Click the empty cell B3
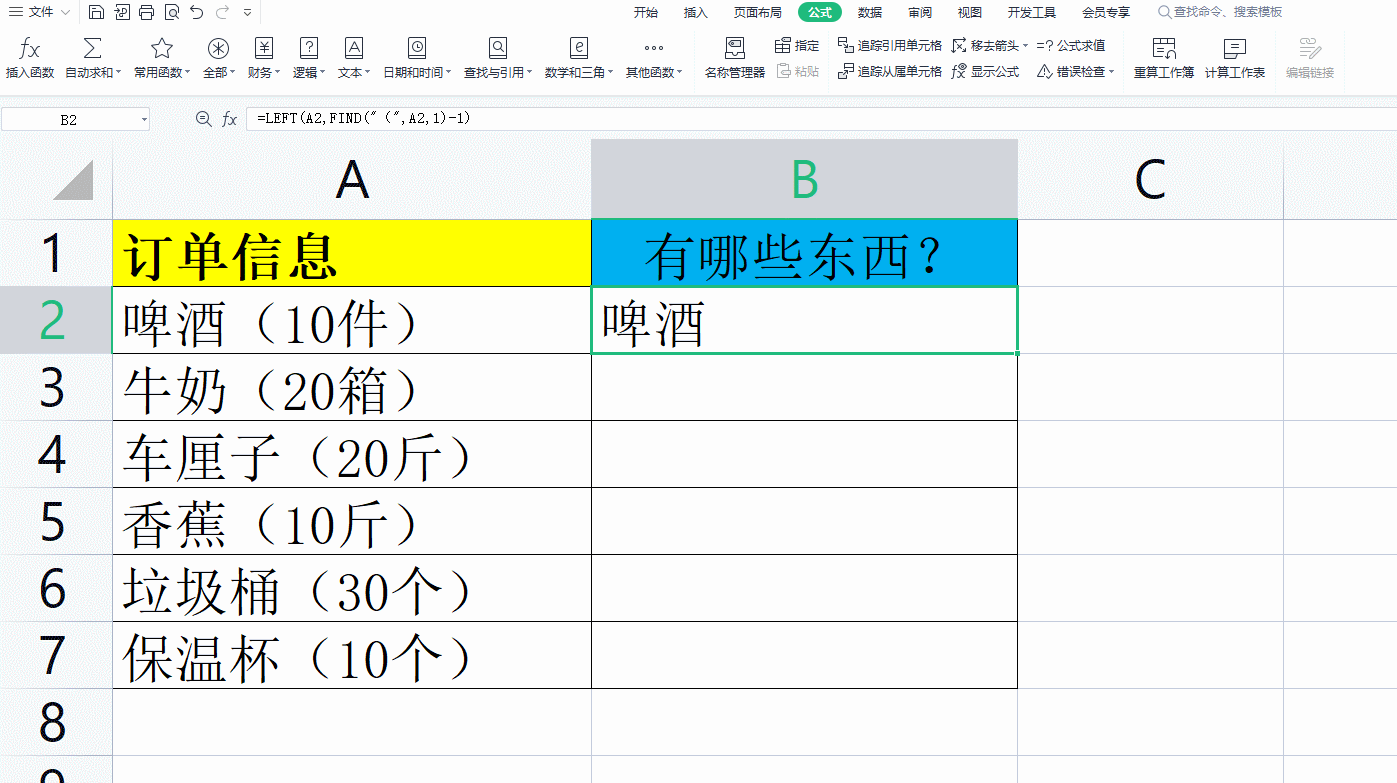 coord(804,387)
